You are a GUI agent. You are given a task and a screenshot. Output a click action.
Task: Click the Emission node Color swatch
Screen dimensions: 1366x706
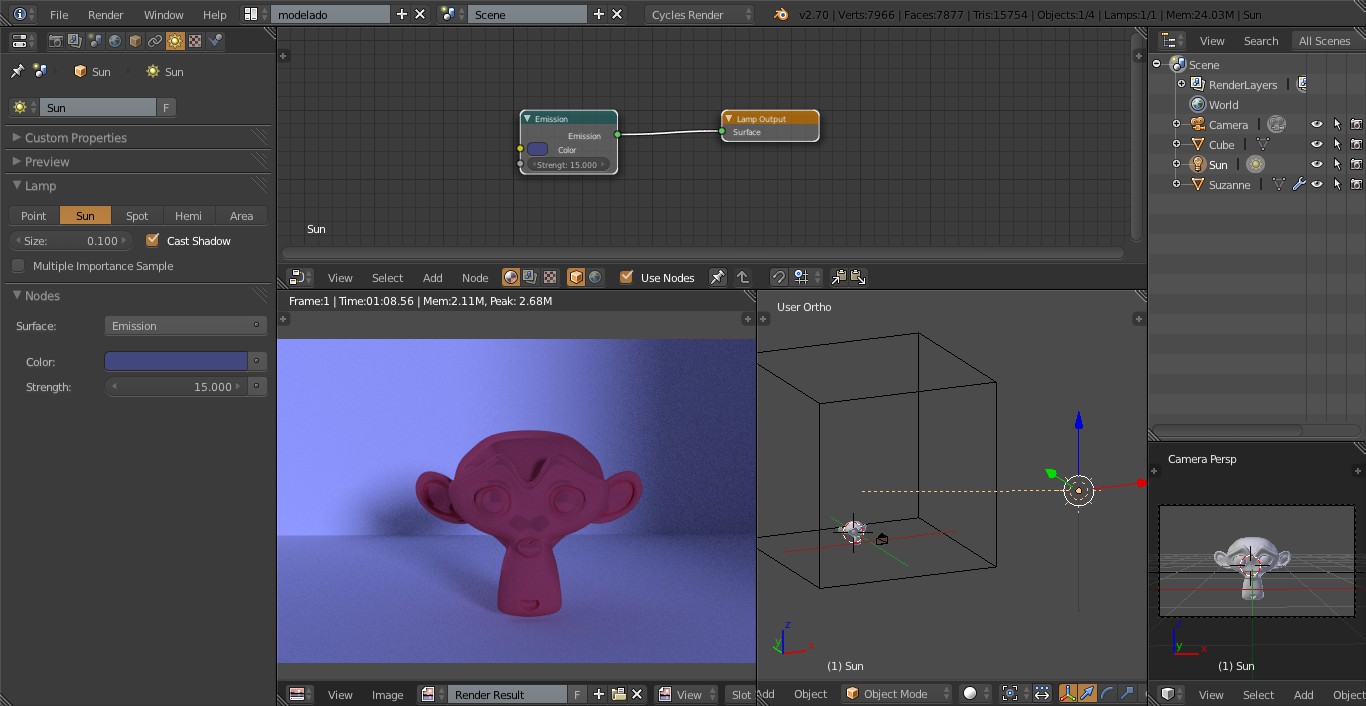point(538,149)
